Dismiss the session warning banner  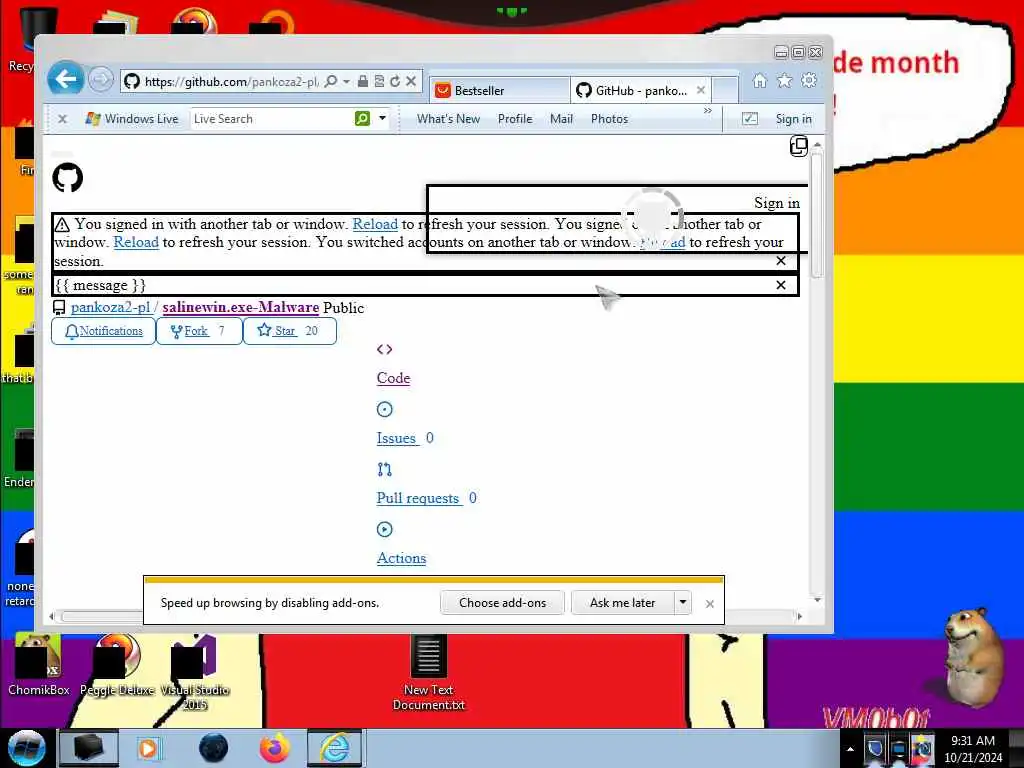pyautogui.click(x=780, y=261)
